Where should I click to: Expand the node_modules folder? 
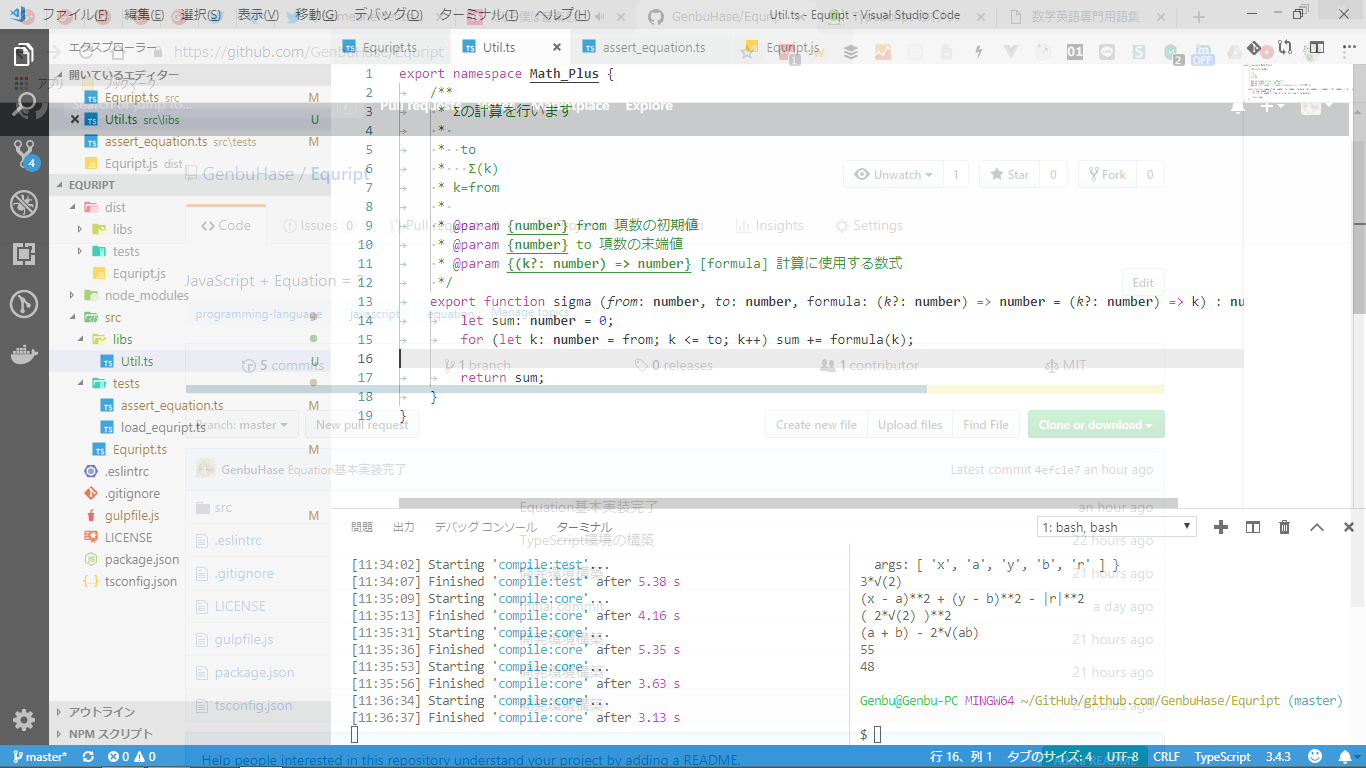click(x=146, y=295)
